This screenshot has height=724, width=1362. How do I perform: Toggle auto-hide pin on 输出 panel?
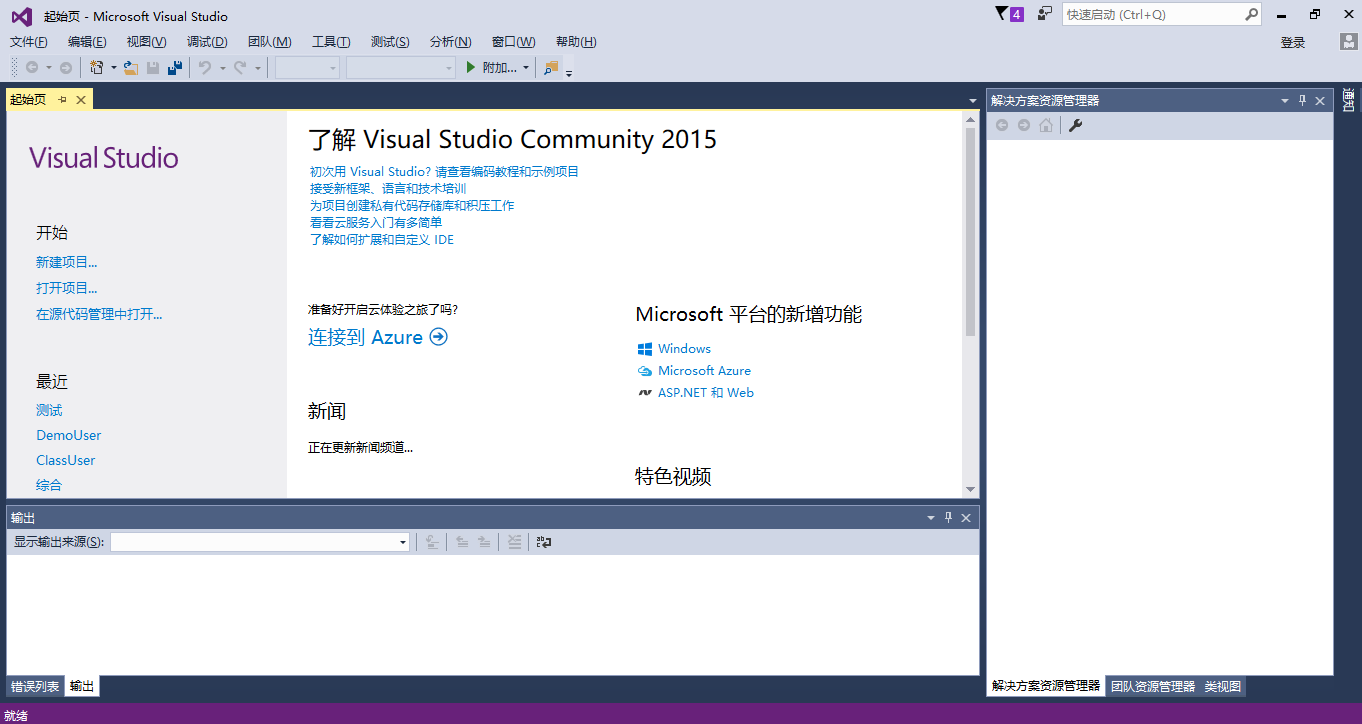949,518
